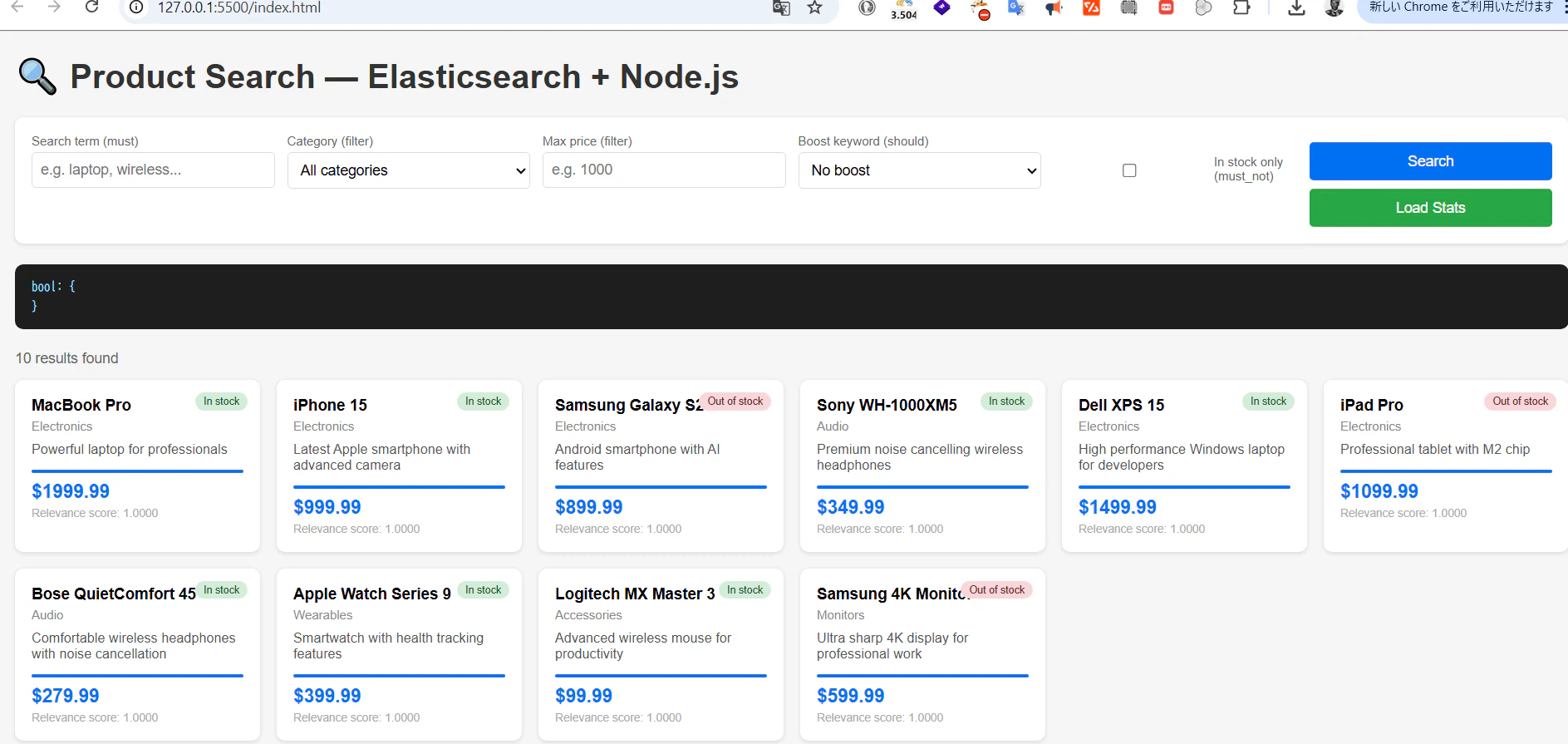This screenshot has width=1568, height=744.
Task: Open the Chrome downloads icon
Action: coord(1296,7)
